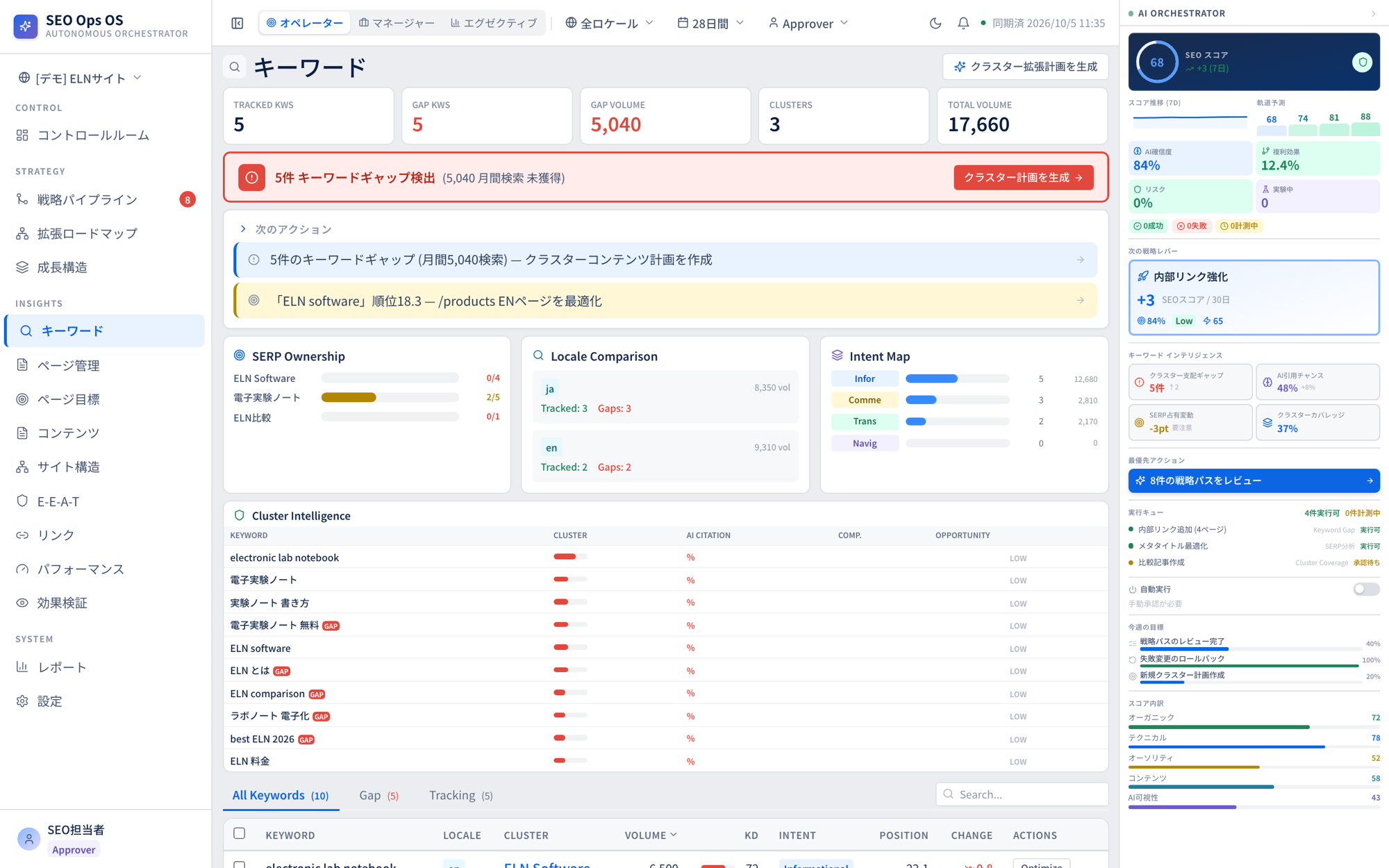This screenshot has height=868, width=1389.
Task: Open 効果検証 in the sidebar
Action: click(x=104, y=603)
